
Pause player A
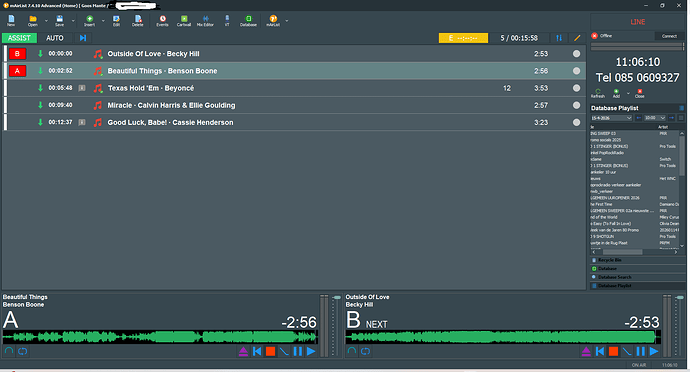coord(297,351)
